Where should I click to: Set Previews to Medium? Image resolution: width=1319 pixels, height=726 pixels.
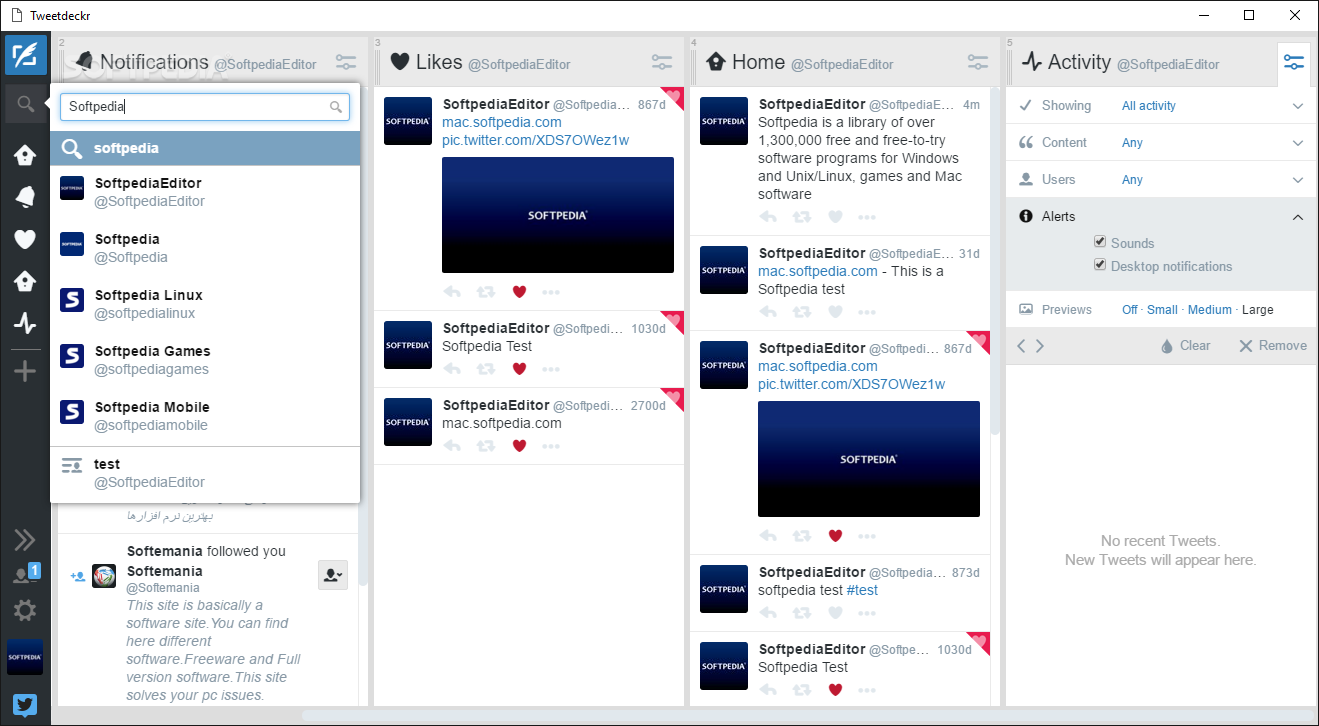pyautogui.click(x=1210, y=310)
